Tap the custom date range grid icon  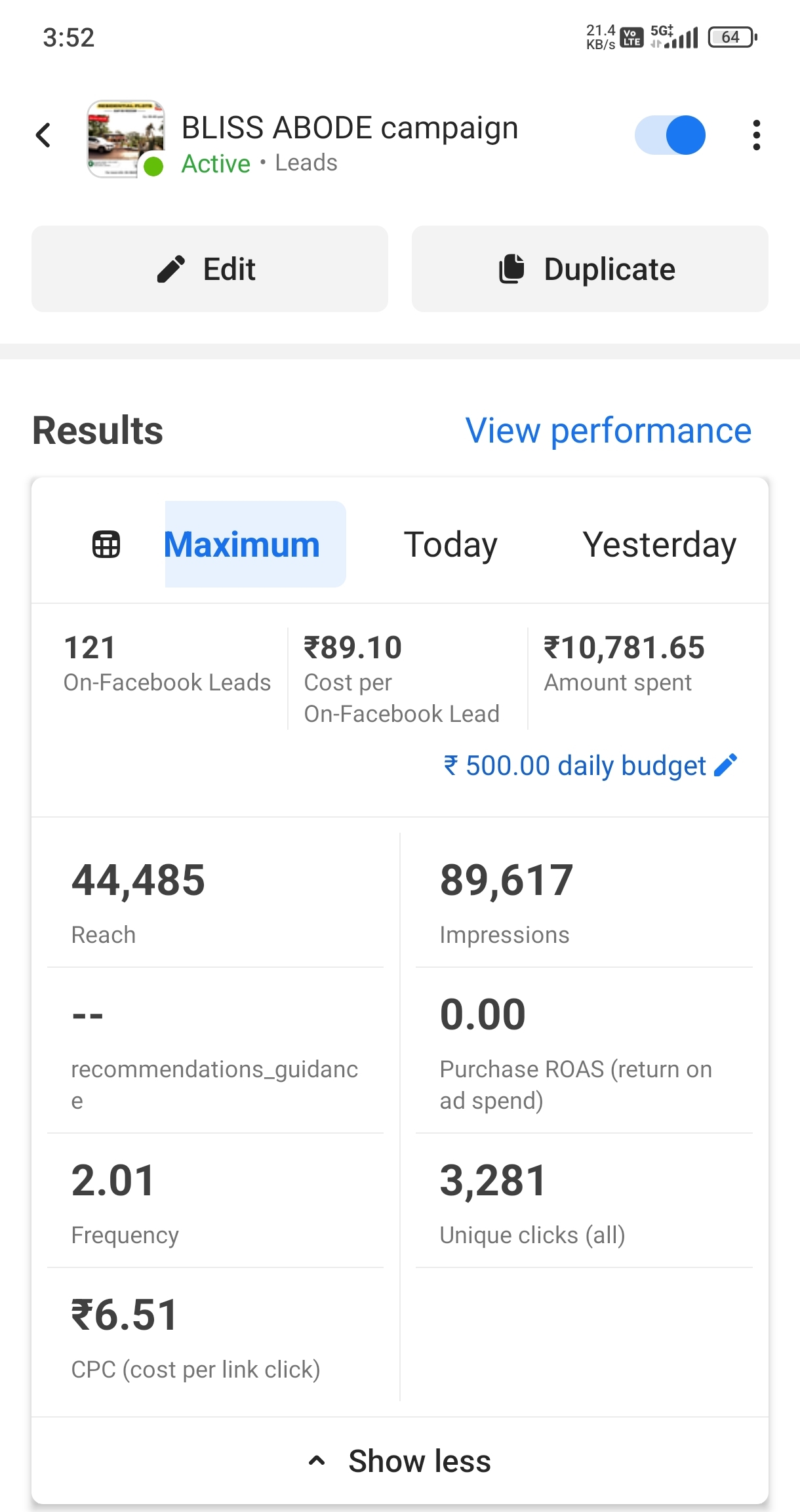point(106,544)
